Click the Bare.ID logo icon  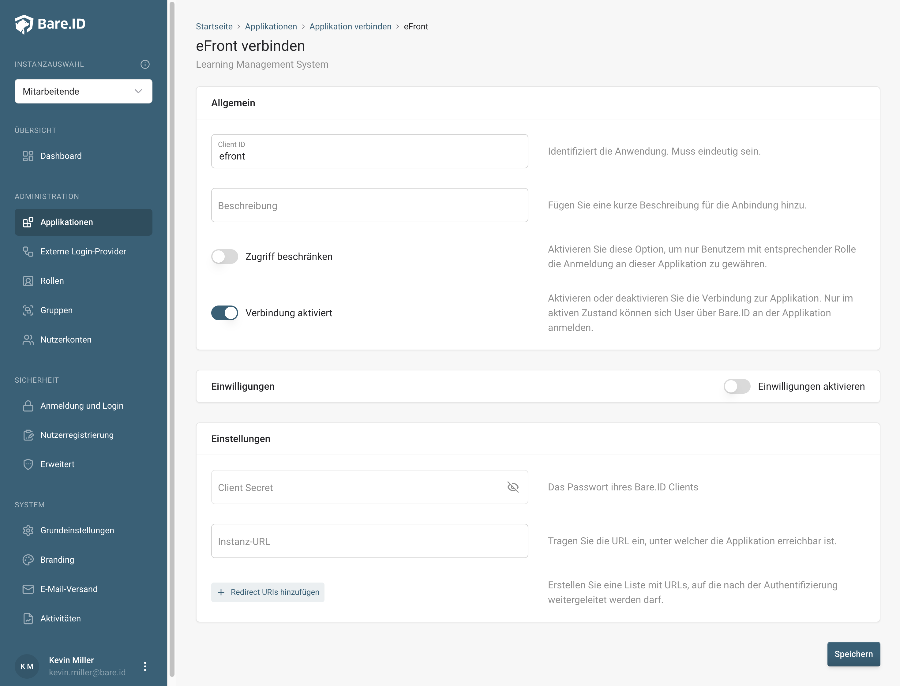coord(24,24)
